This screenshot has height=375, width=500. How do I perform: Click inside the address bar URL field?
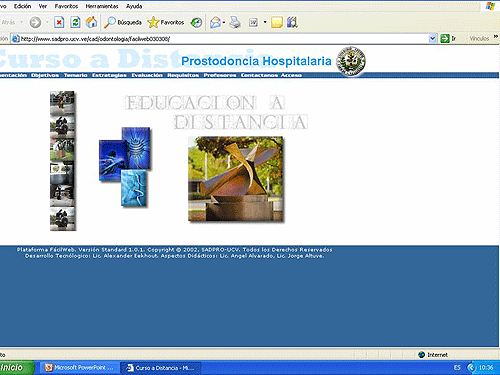pos(223,39)
